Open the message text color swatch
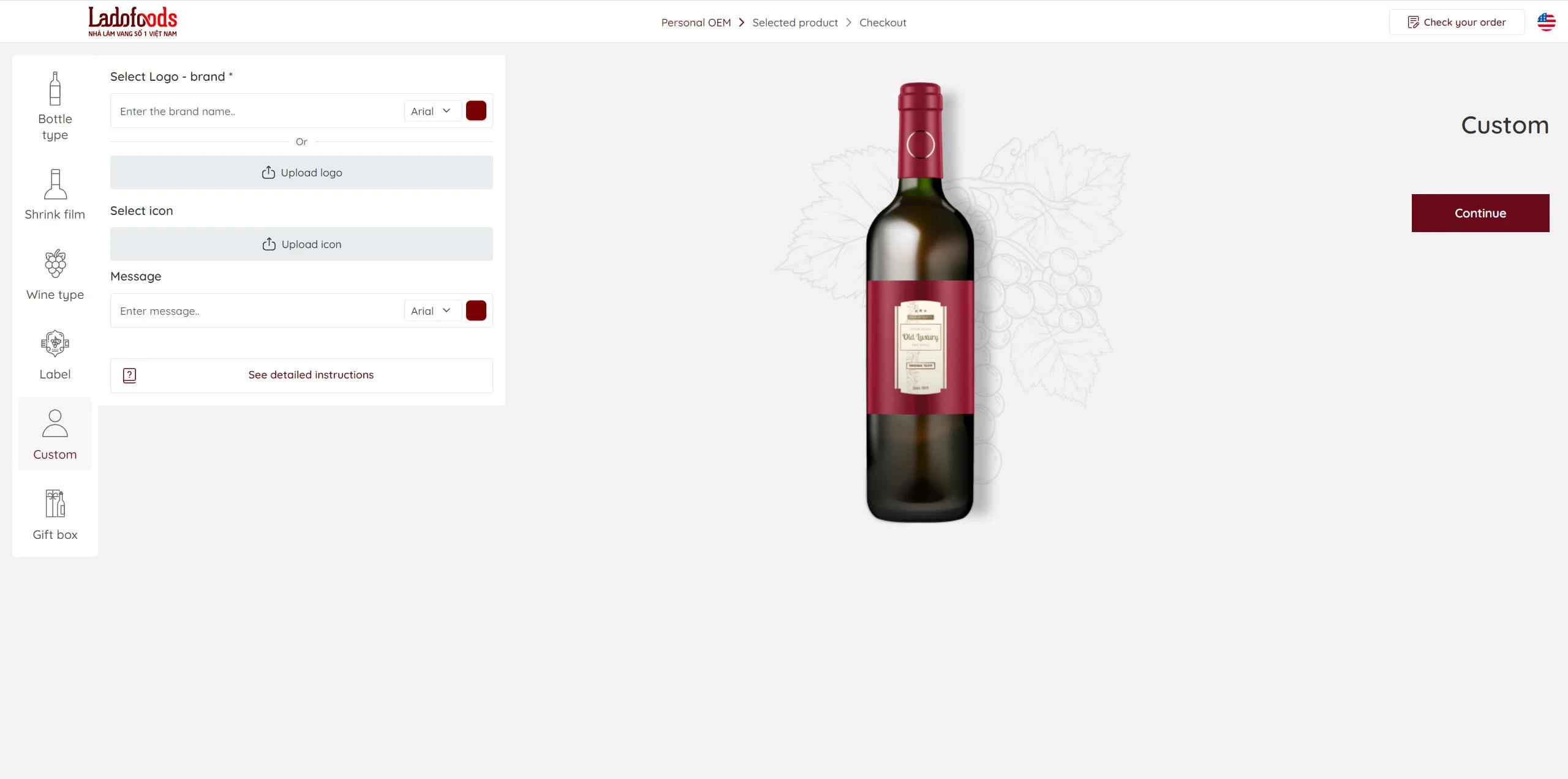The image size is (1568, 779). pos(476,310)
